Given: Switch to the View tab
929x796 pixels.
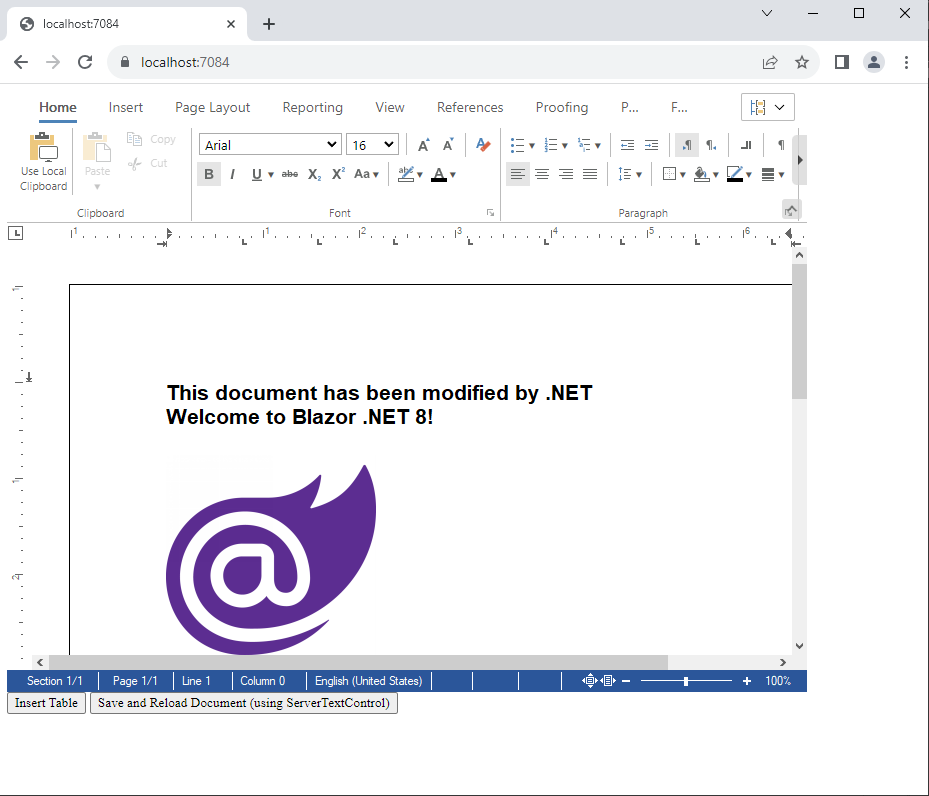Looking at the screenshot, I should [x=390, y=107].
